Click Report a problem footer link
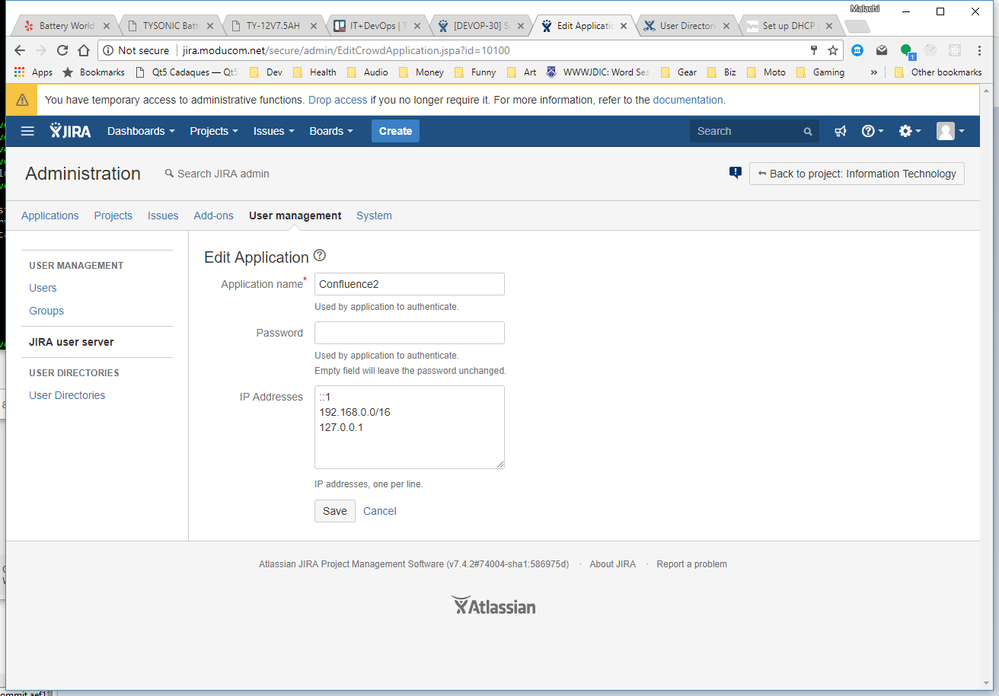 click(x=692, y=564)
